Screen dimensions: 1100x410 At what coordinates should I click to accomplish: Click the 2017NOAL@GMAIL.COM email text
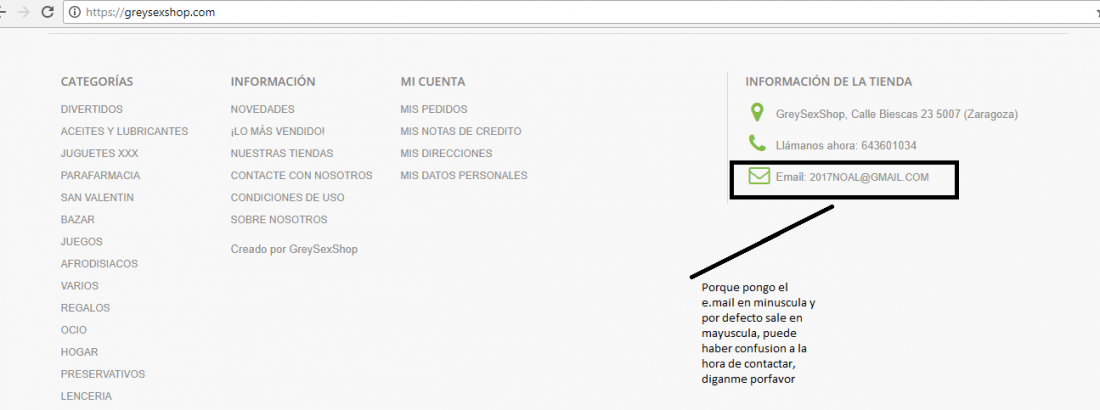[869, 177]
